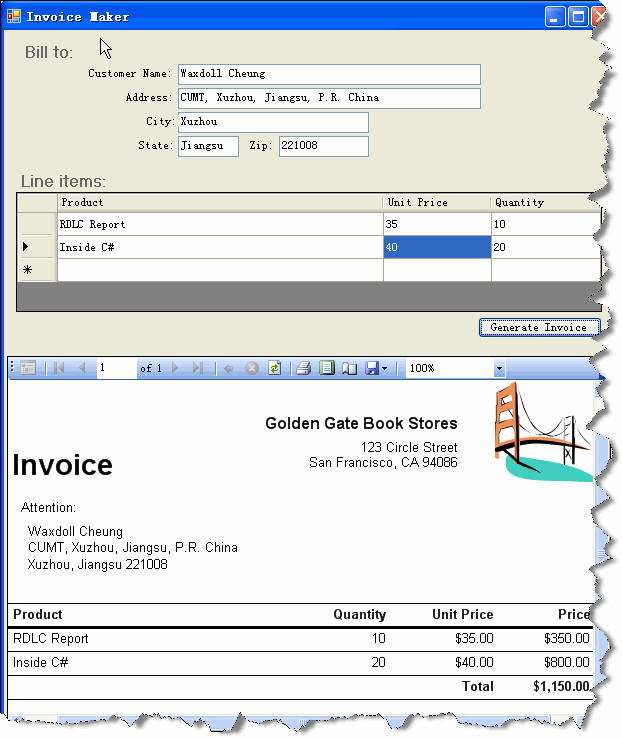Edit the City field

pyautogui.click(x=273, y=122)
